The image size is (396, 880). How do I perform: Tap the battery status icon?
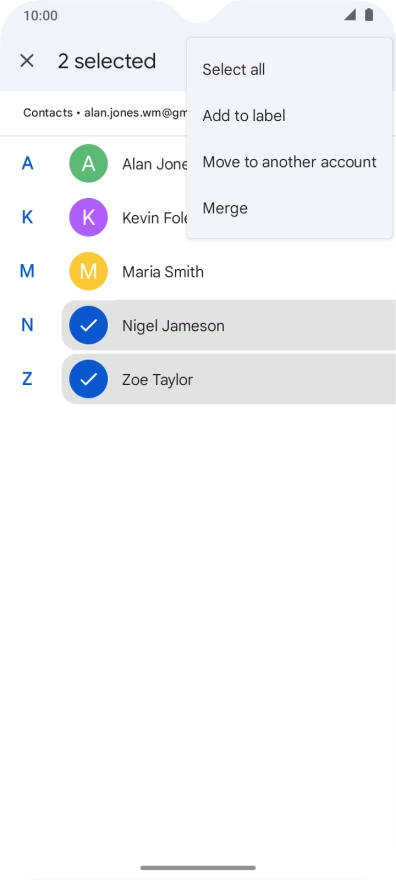pos(369,15)
